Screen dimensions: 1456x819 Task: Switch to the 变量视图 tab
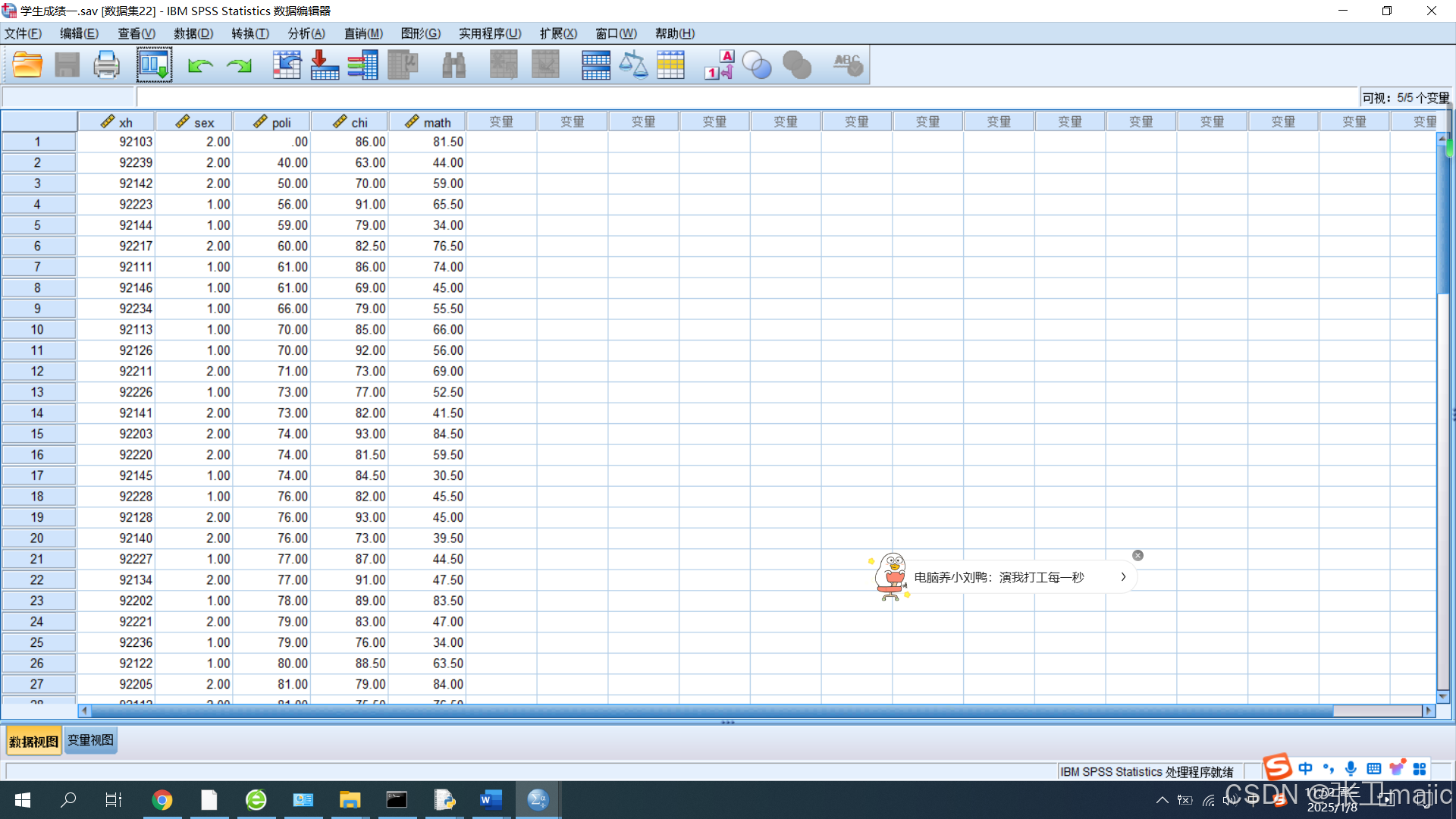(x=90, y=740)
